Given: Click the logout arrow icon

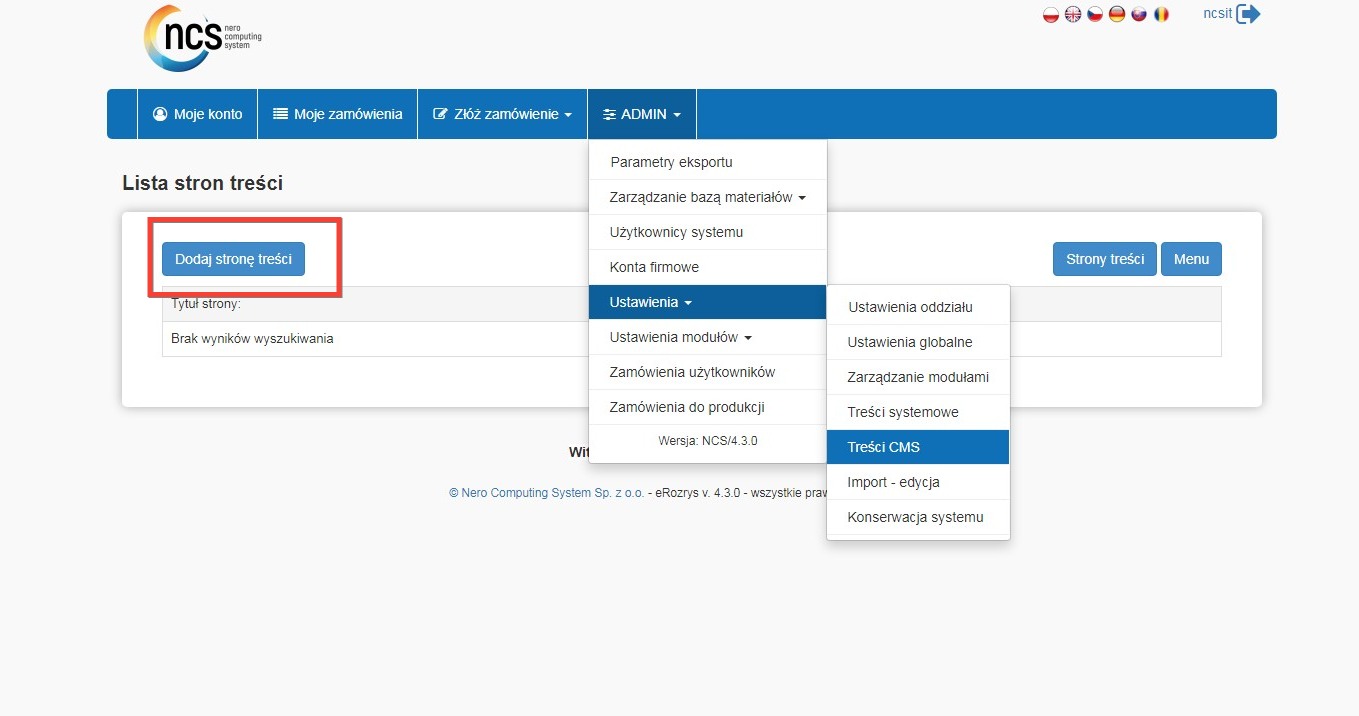Looking at the screenshot, I should pyautogui.click(x=1248, y=14).
